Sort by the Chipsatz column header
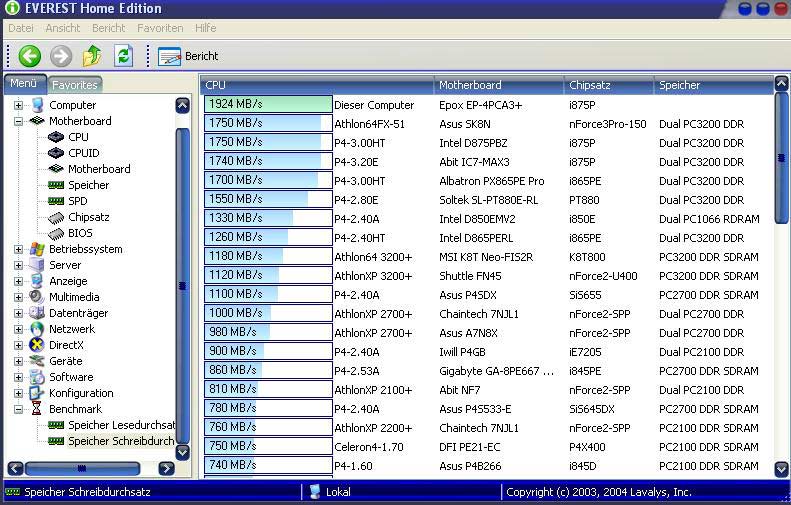The height and width of the screenshot is (505, 791). (608, 85)
